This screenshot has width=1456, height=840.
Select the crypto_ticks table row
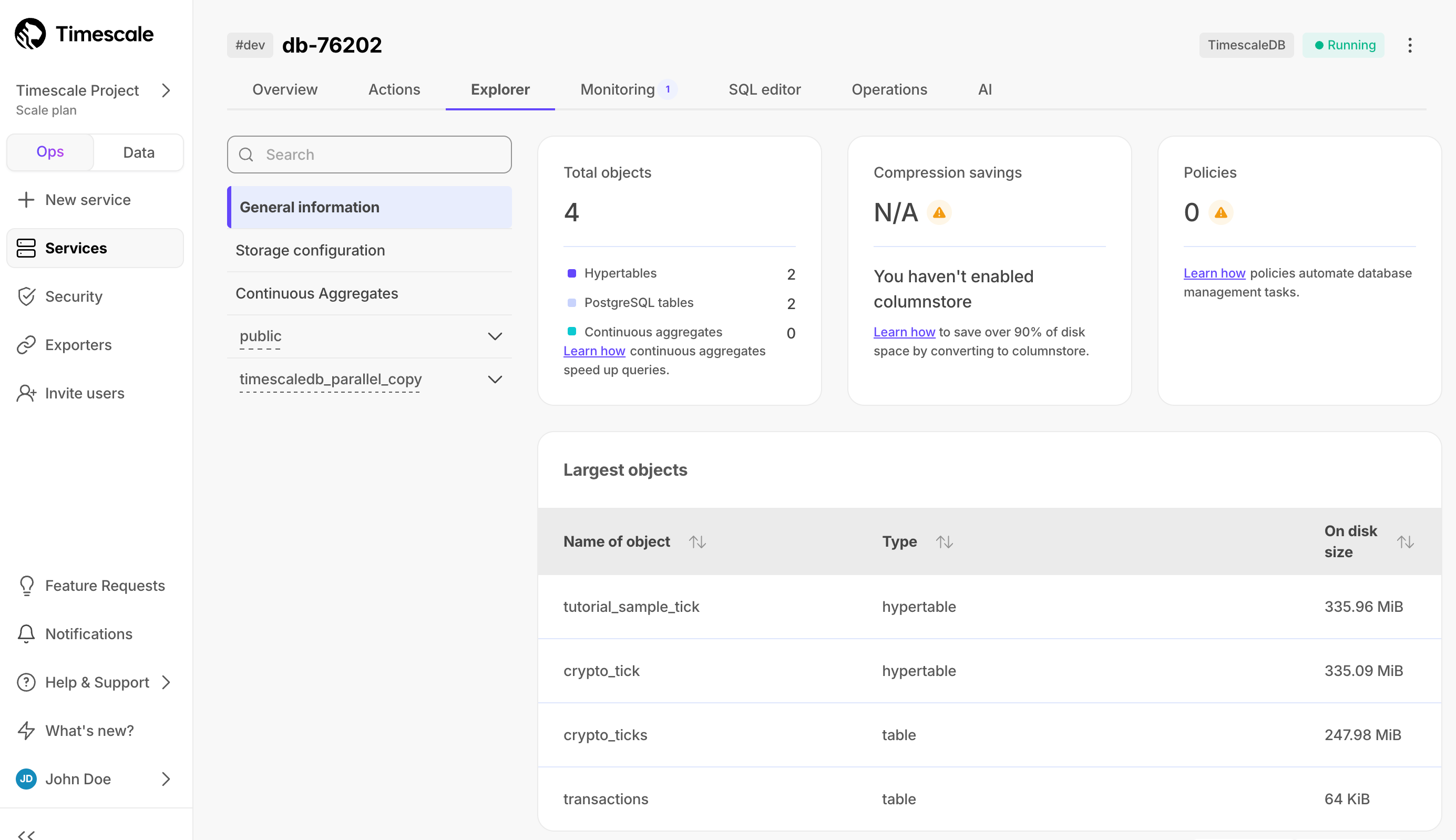[x=989, y=734]
